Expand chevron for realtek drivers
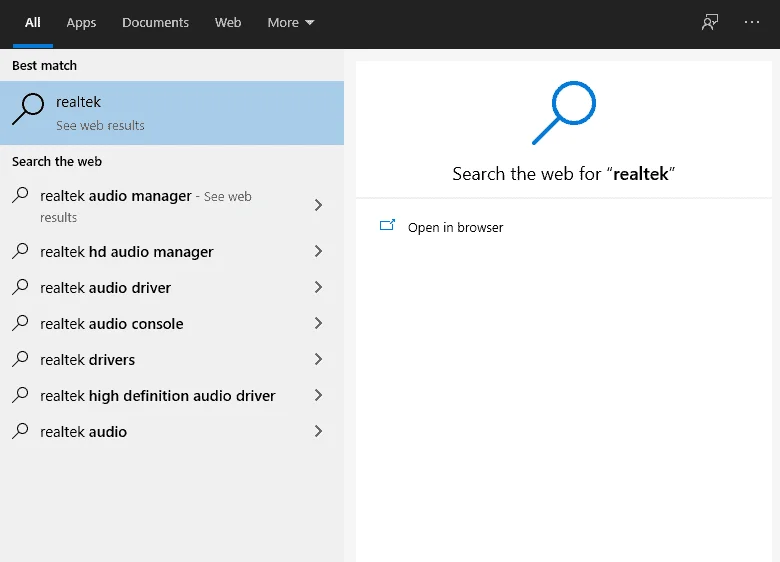Screen dimensions: 780x562 tap(318, 359)
